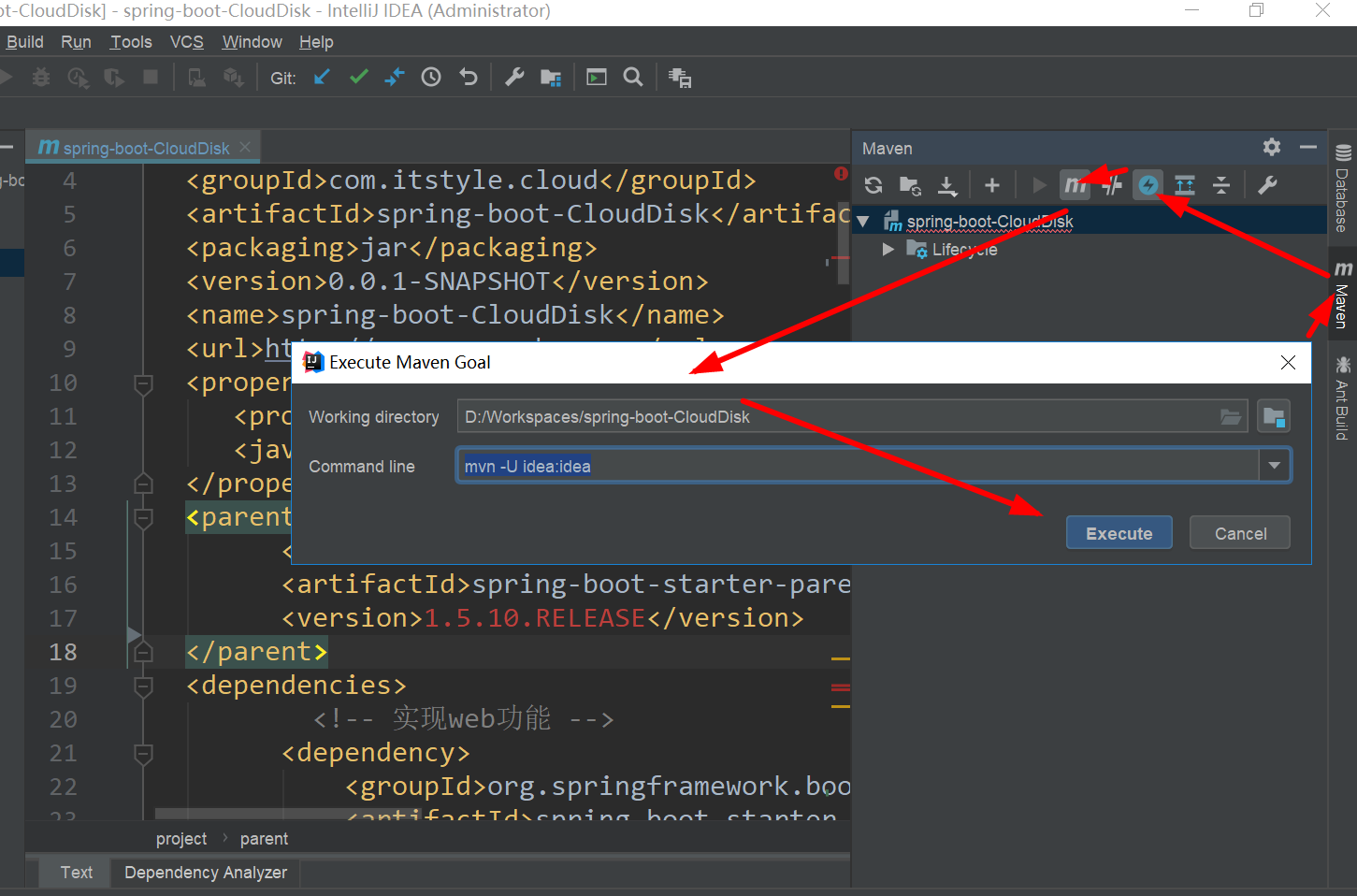Open the VCS menu
1357x896 pixels.
pos(186,42)
